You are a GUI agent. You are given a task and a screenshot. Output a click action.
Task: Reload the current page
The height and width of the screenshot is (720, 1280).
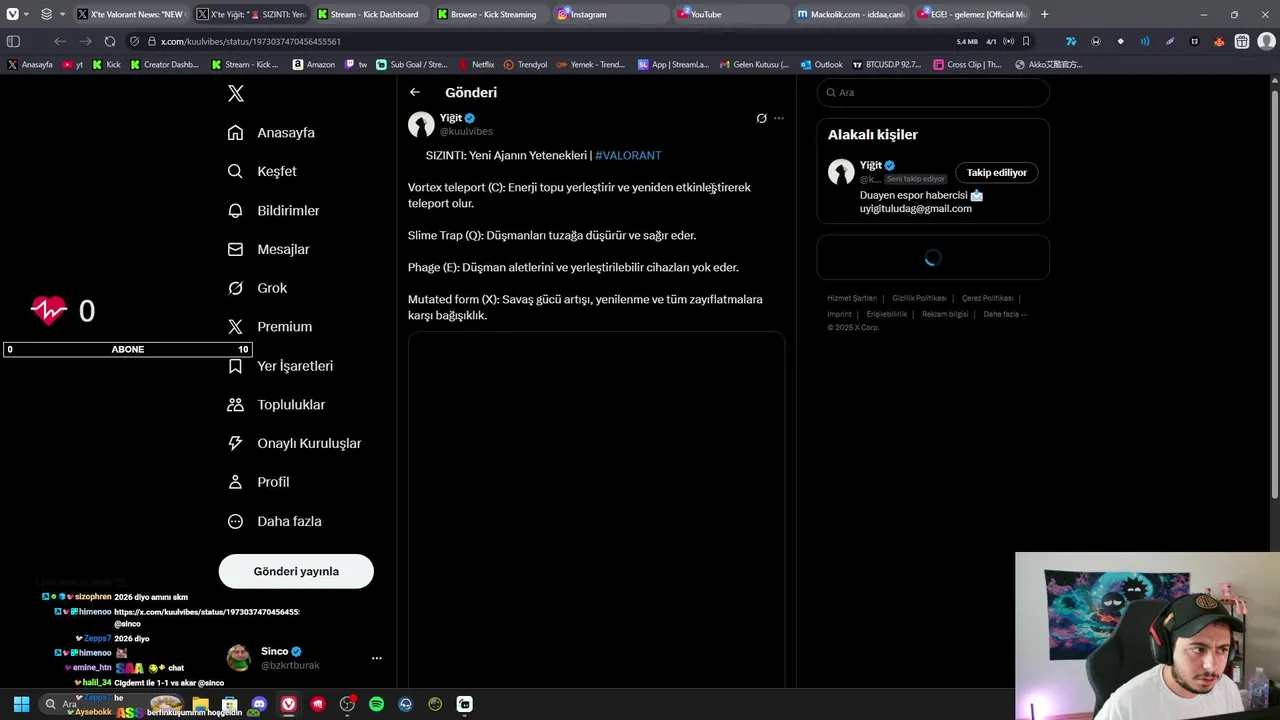[x=110, y=41]
